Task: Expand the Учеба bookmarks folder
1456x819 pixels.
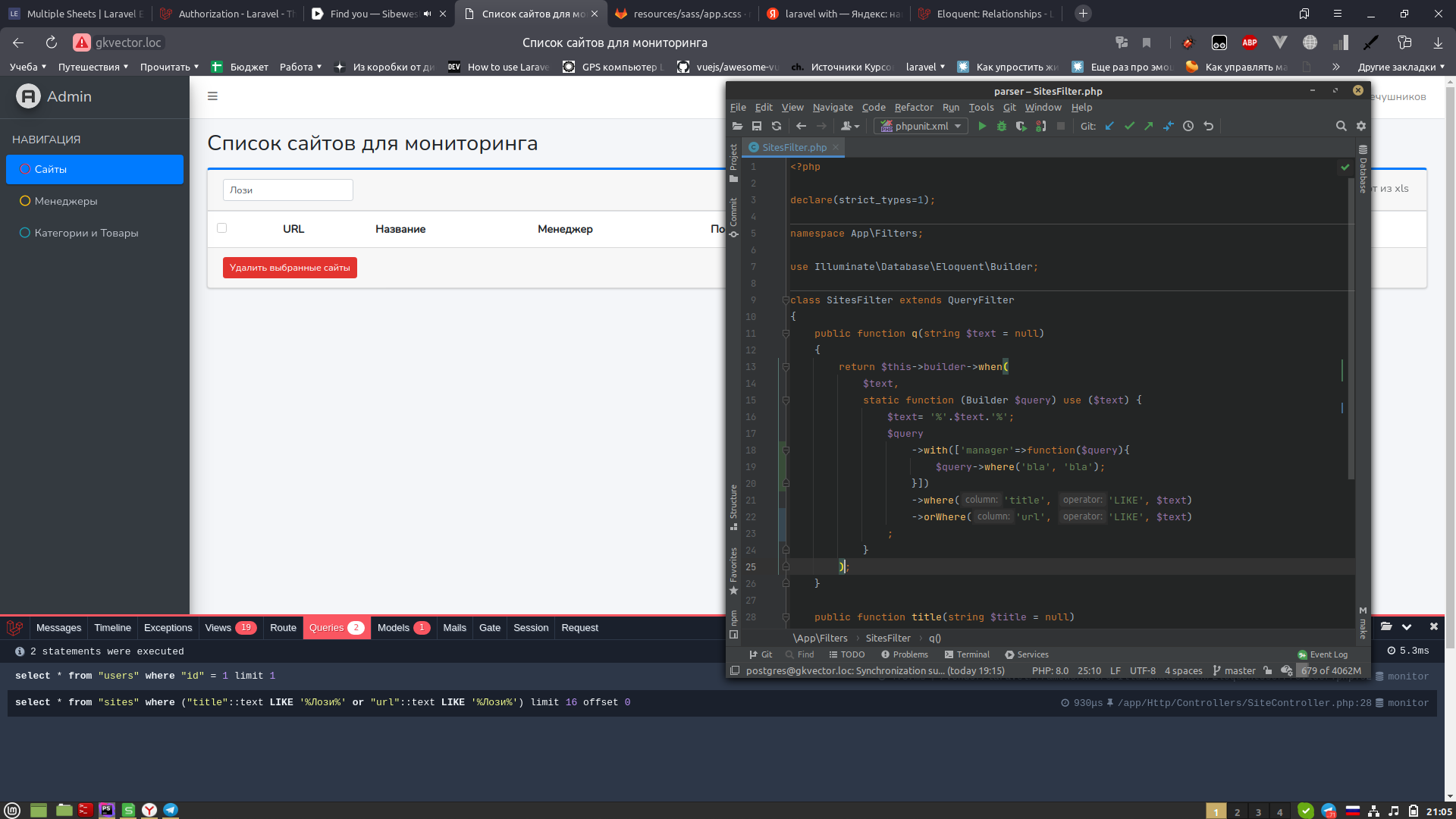Action: click(x=28, y=67)
